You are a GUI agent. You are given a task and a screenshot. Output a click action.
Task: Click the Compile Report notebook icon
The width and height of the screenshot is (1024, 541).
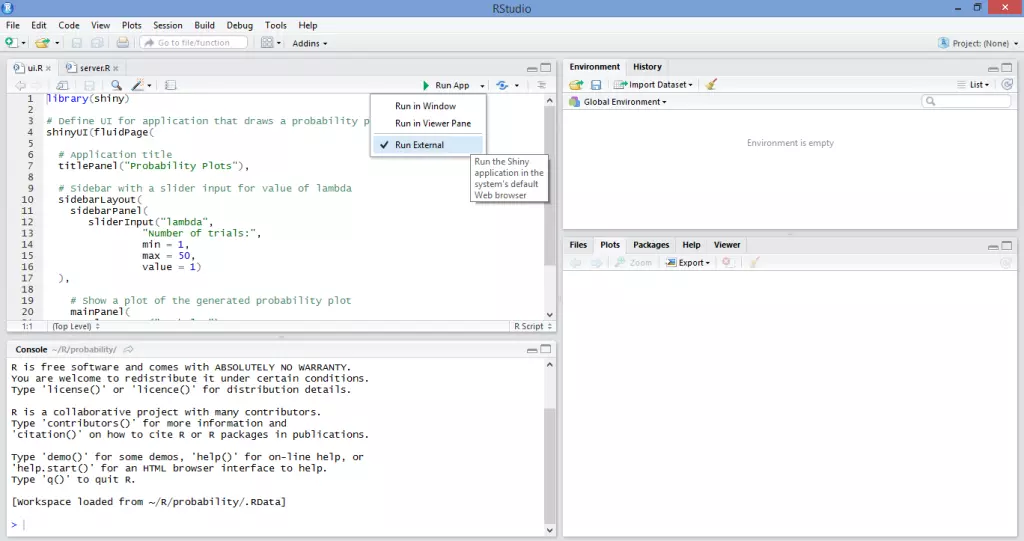pos(170,85)
